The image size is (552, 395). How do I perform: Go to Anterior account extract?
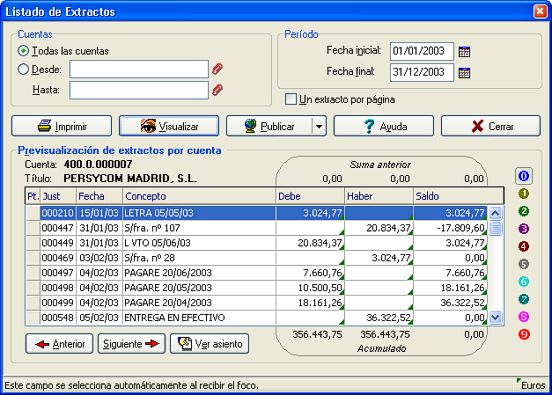pyautogui.click(x=59, y=344)
